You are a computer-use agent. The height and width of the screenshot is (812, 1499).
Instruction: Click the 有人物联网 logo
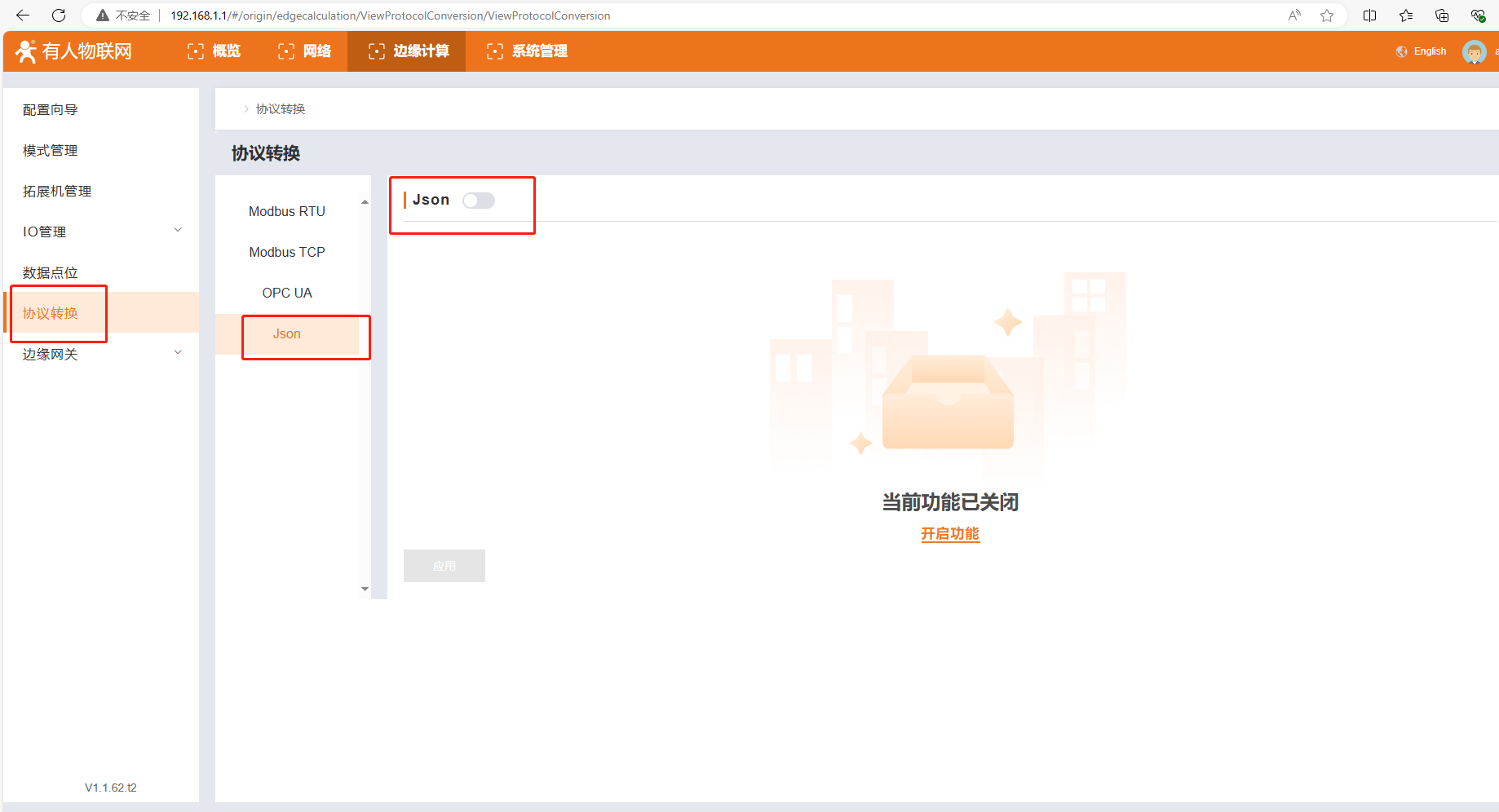click(x=73, y=51)
